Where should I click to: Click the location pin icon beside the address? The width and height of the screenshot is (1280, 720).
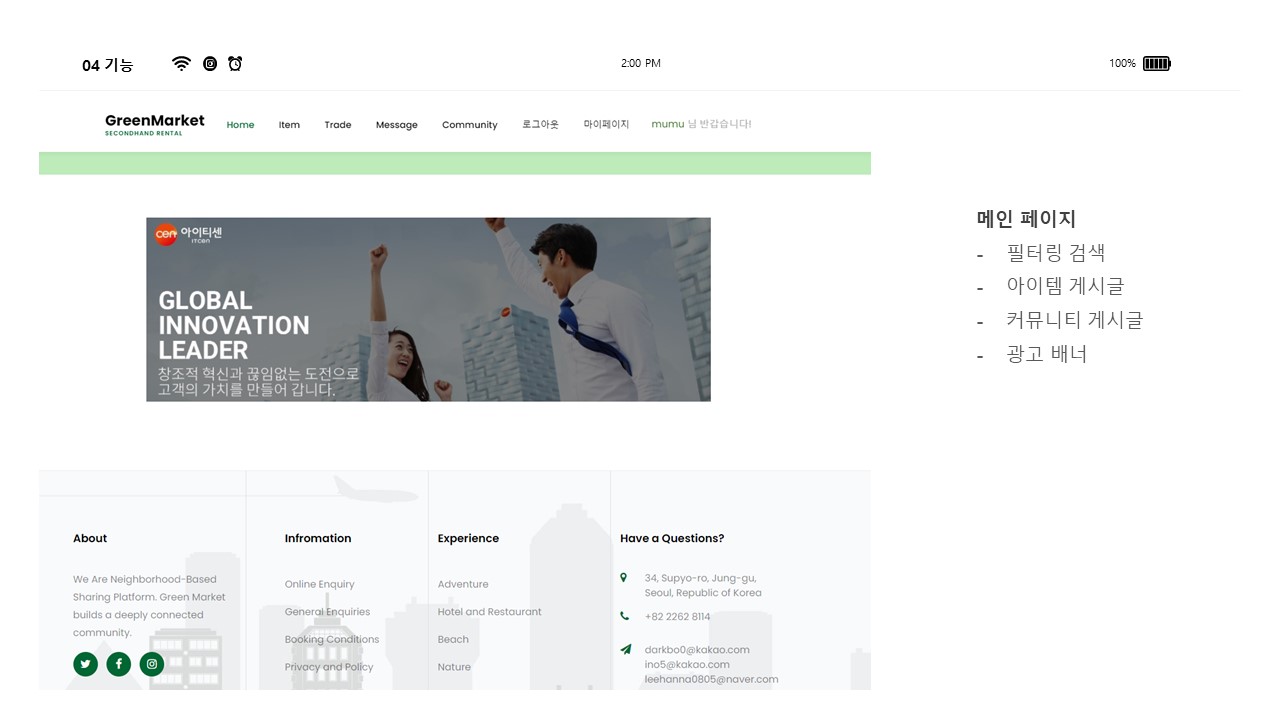(x=625, y=578)
